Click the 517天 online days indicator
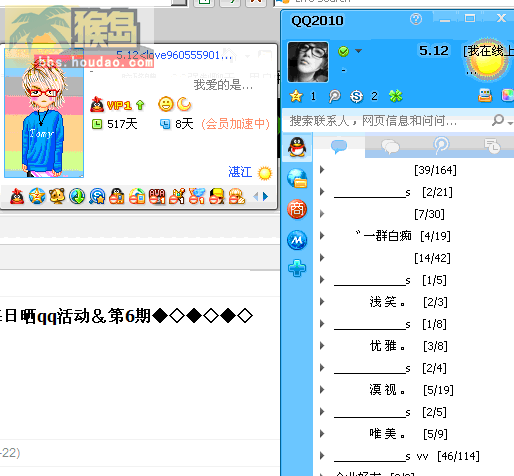Image resolution: width=514 pixels, height=476 pixels. click(x=114, y=124)
